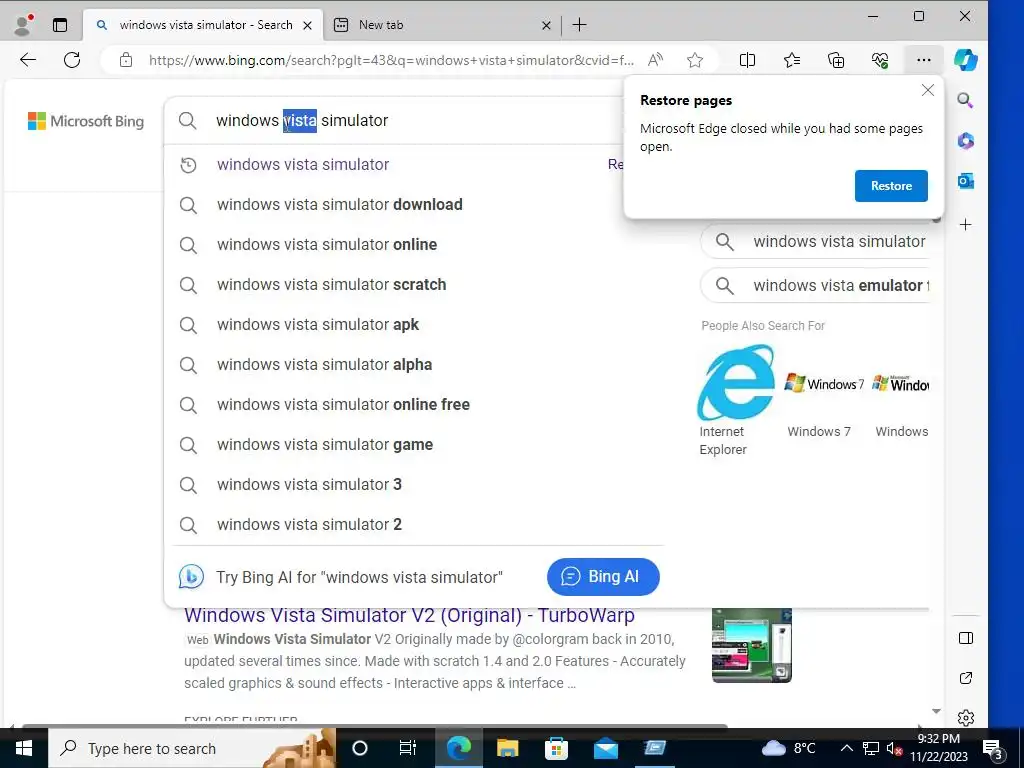
Task: Open the tab actions menu icon
Action: click(x=60, y=25)
